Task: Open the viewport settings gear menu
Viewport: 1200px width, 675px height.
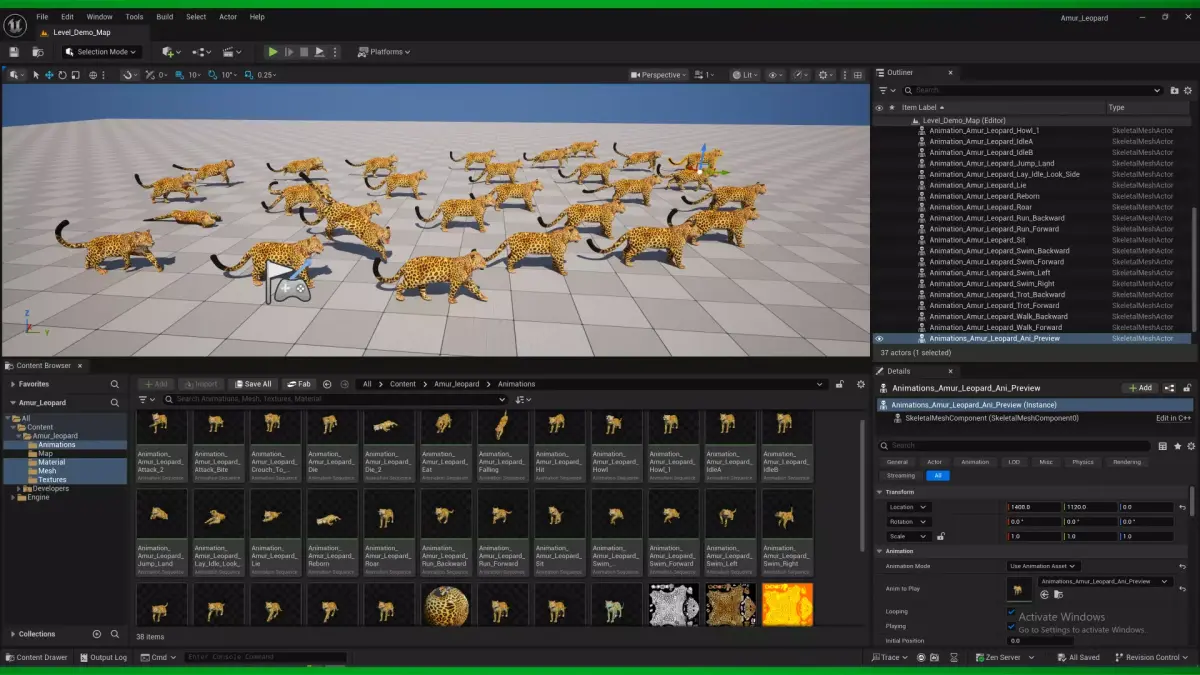Action: point(826,75)
